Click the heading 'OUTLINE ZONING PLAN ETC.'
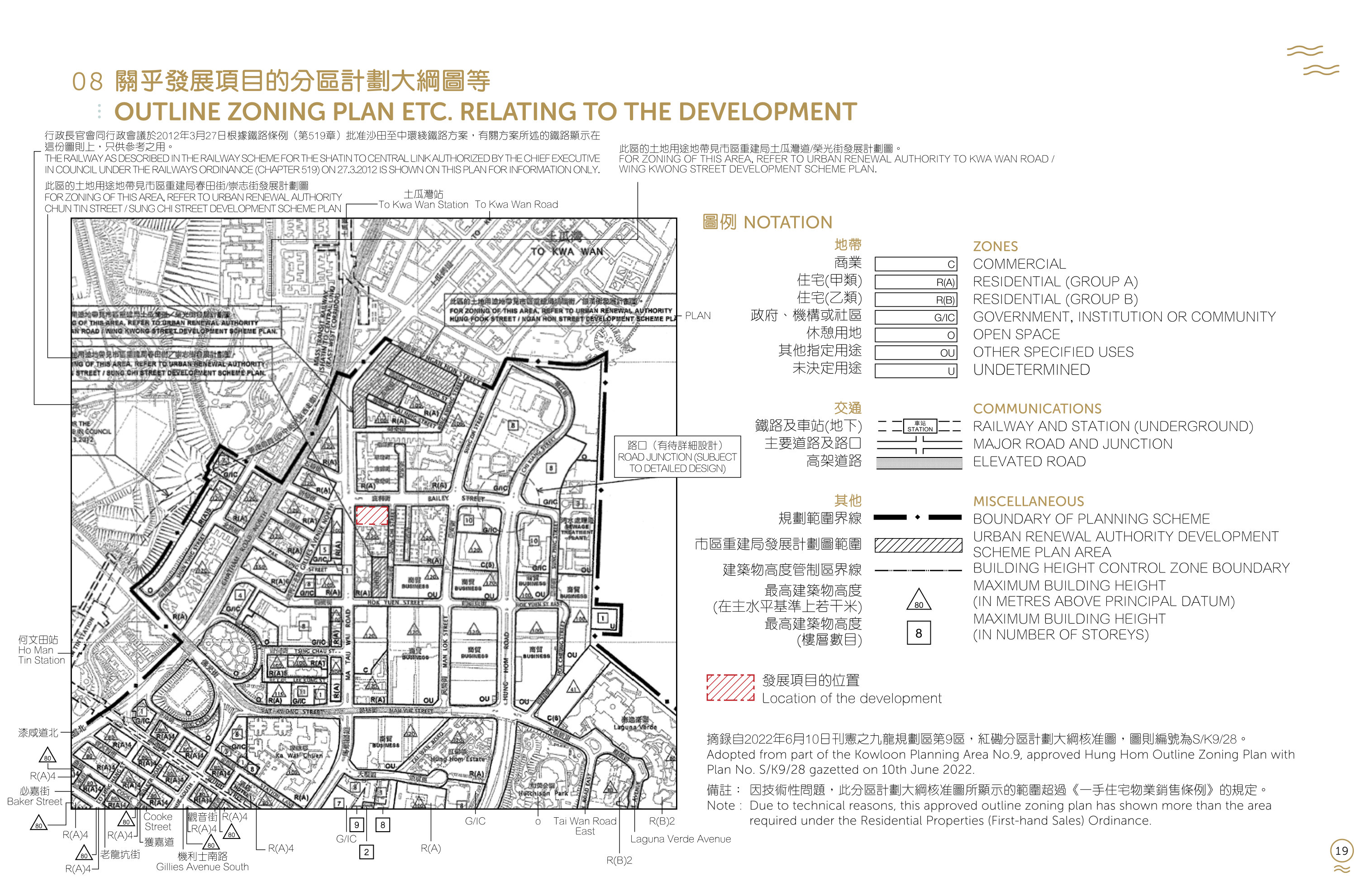The image size is (1372, 891). coord(486,111)
